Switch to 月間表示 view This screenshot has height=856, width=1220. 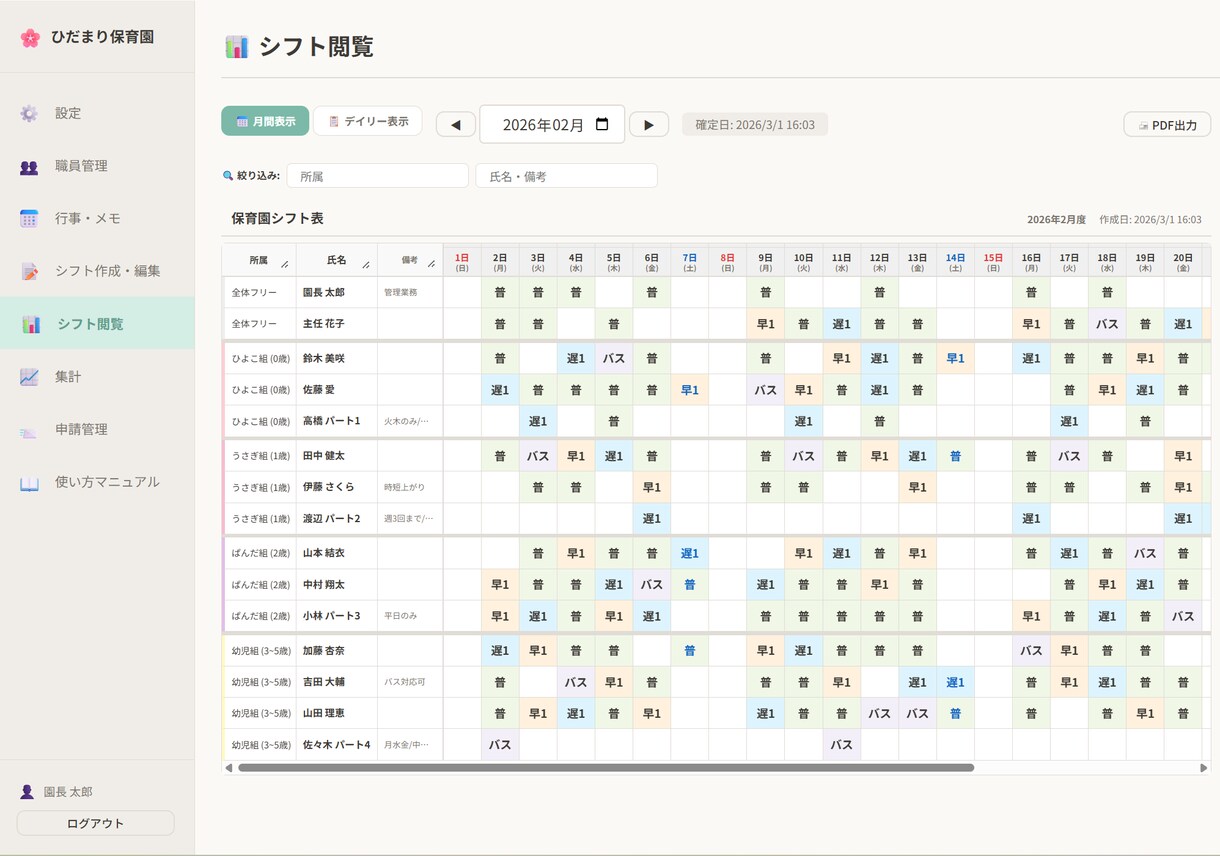265,121
